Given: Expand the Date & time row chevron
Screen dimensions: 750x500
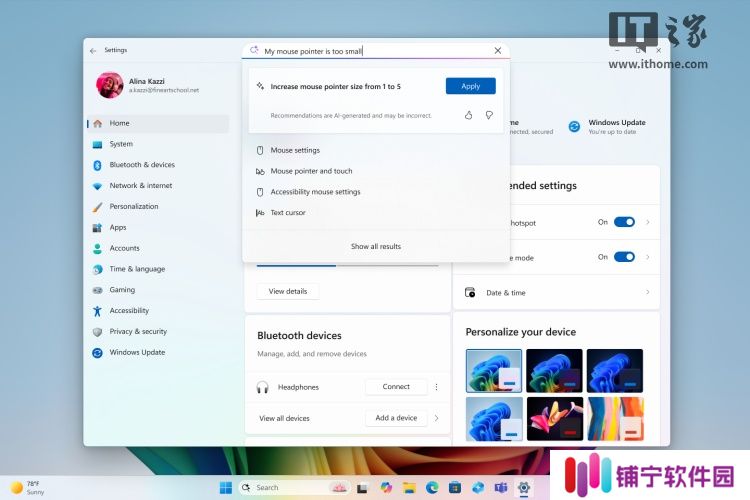Looking at the screenshot, I should click(x=648, y=292).
